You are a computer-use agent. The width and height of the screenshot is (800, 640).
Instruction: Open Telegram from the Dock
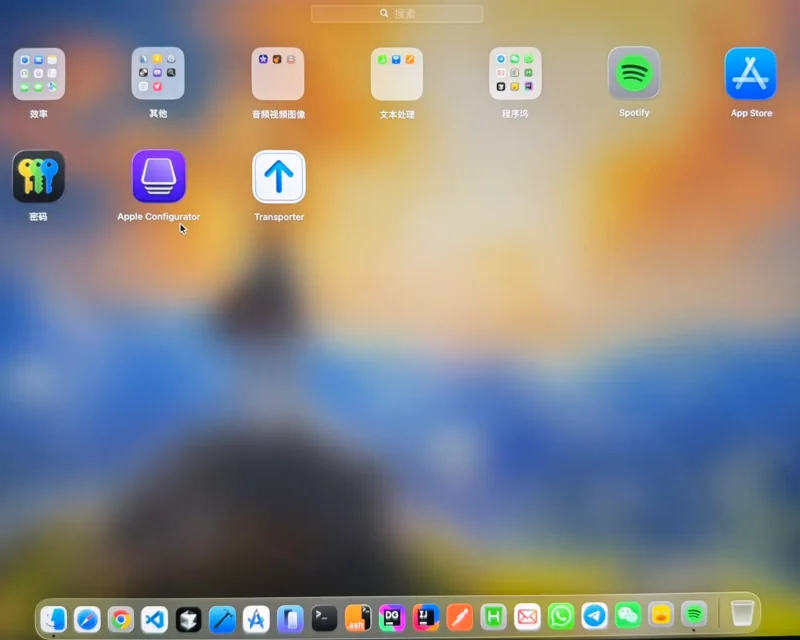594,616
